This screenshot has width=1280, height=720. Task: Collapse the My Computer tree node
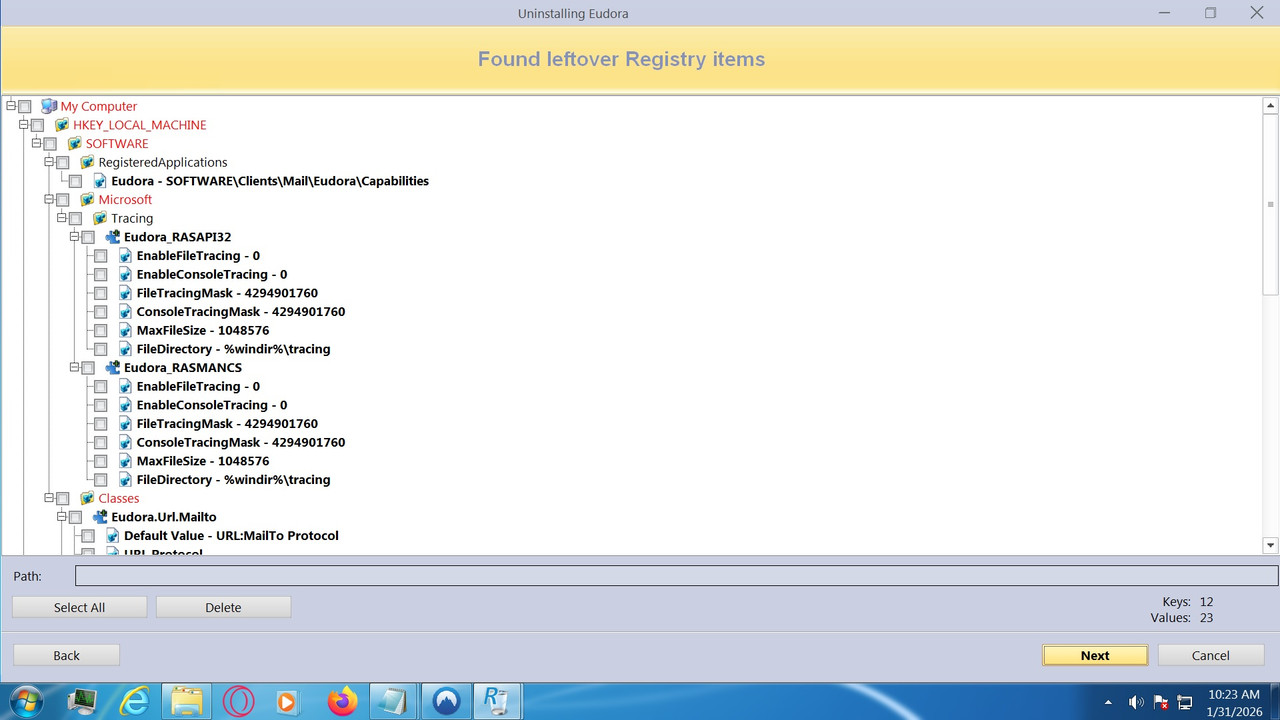click(x=11, y=105)
